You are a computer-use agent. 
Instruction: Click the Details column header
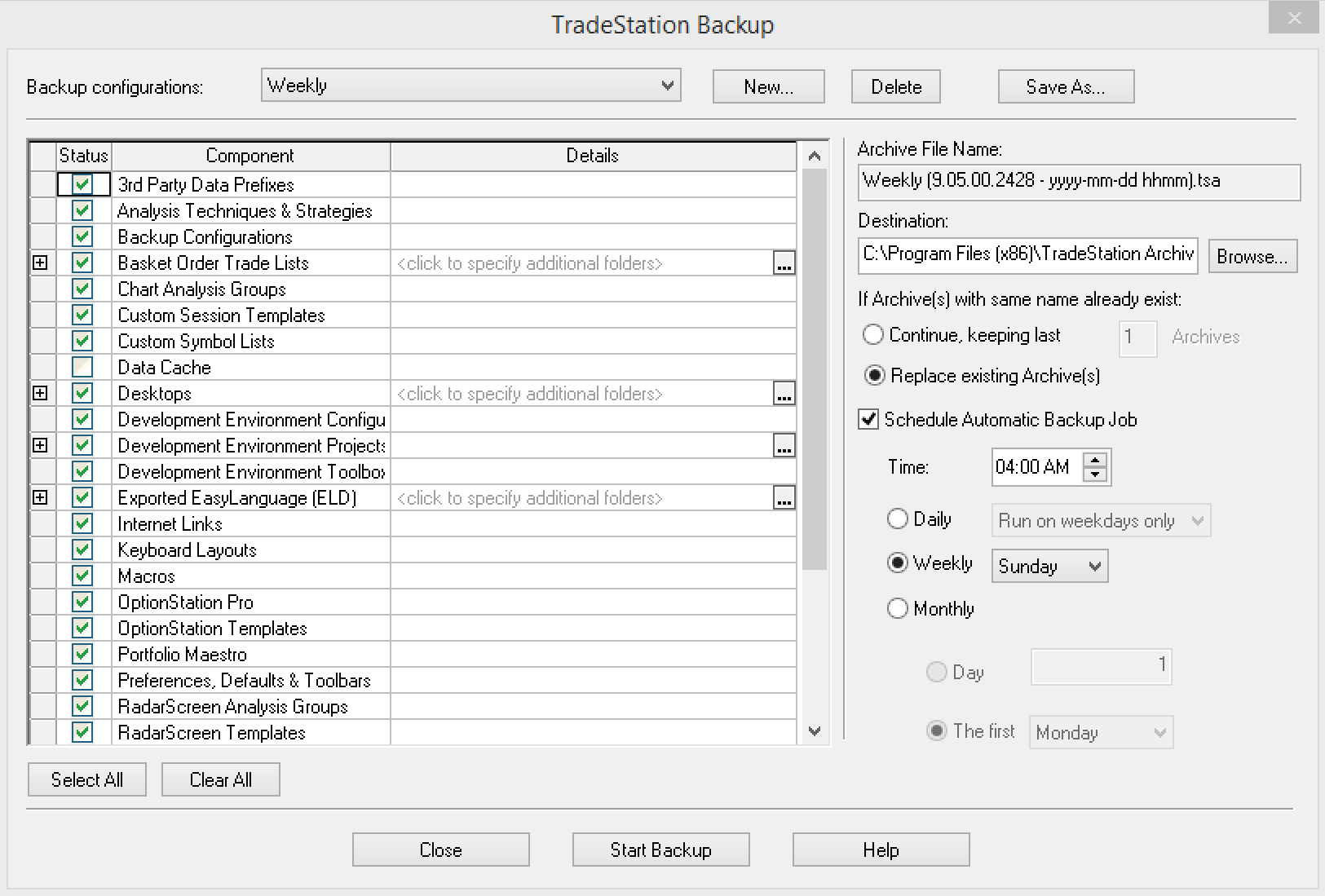coord(593,156)
